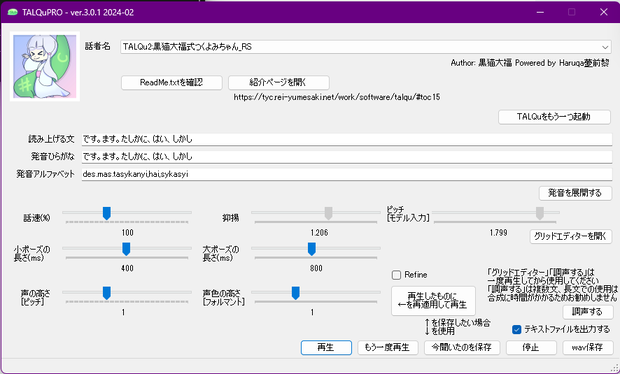The width and height of the screenshot is (620, 374).
Task: Enable the Refine checkbox
Action: coord(396,275)
